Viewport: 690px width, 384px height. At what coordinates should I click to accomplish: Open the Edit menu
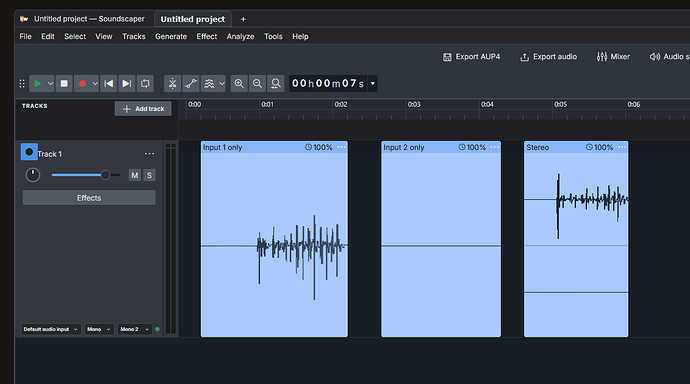[48, 37]
